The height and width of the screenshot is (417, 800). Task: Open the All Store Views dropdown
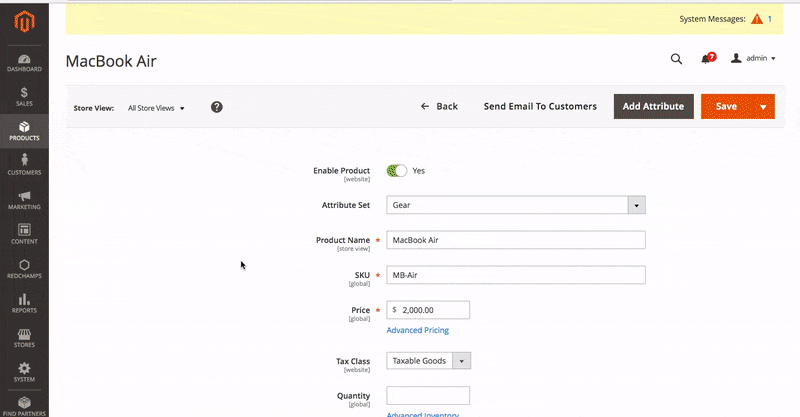(156, 108)
